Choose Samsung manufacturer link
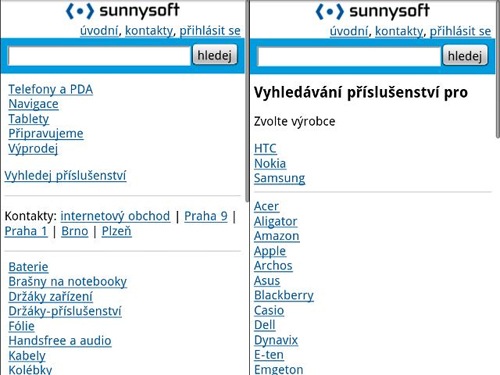 point(279,178)
